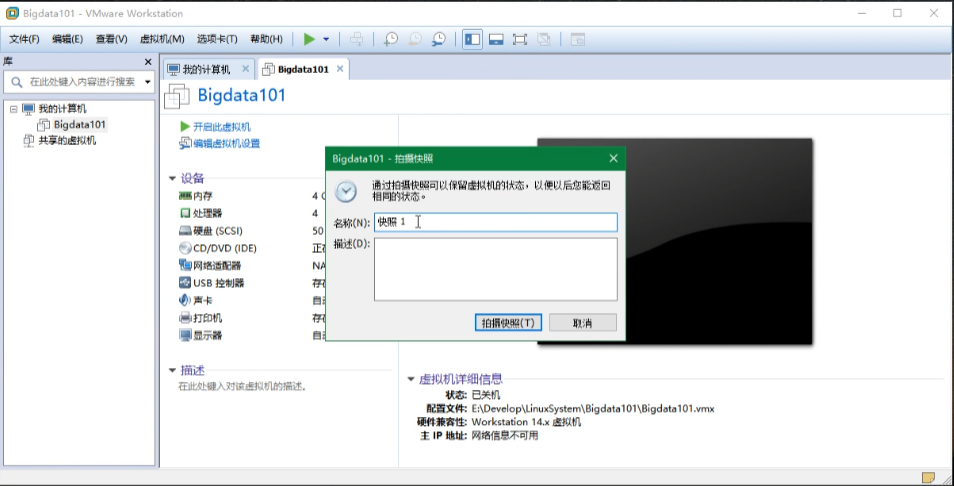Click the Bigdata101 VM title icon
The height and width of the screenshot is (486, 954).
click(177, 96)
